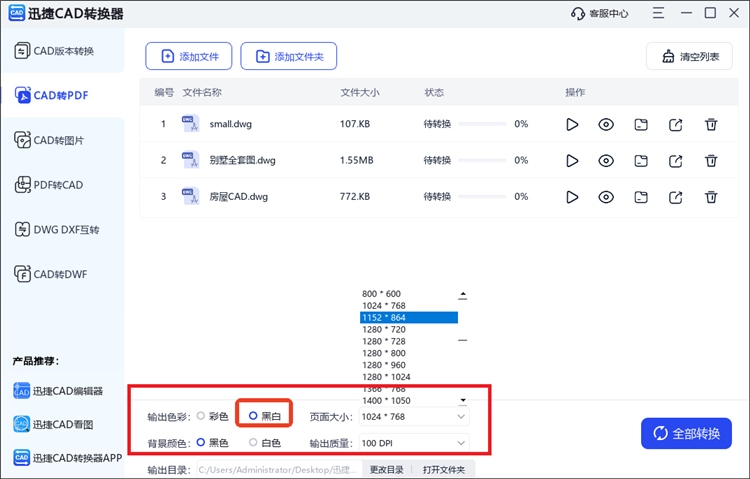Open recommended product 迅捷CAD看图

pos(53,424)
